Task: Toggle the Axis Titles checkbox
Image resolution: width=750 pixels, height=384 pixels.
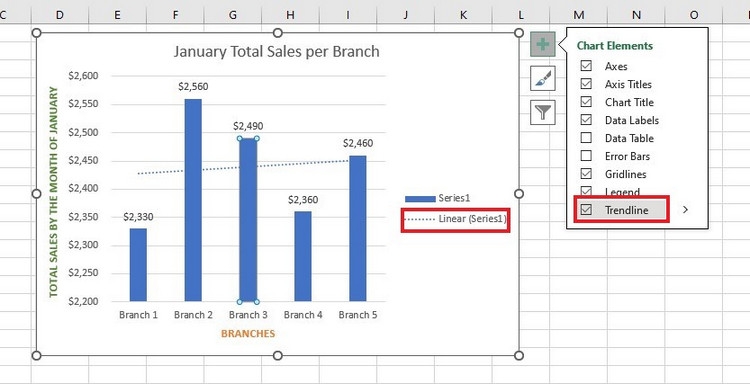Action: click(586, 84)
